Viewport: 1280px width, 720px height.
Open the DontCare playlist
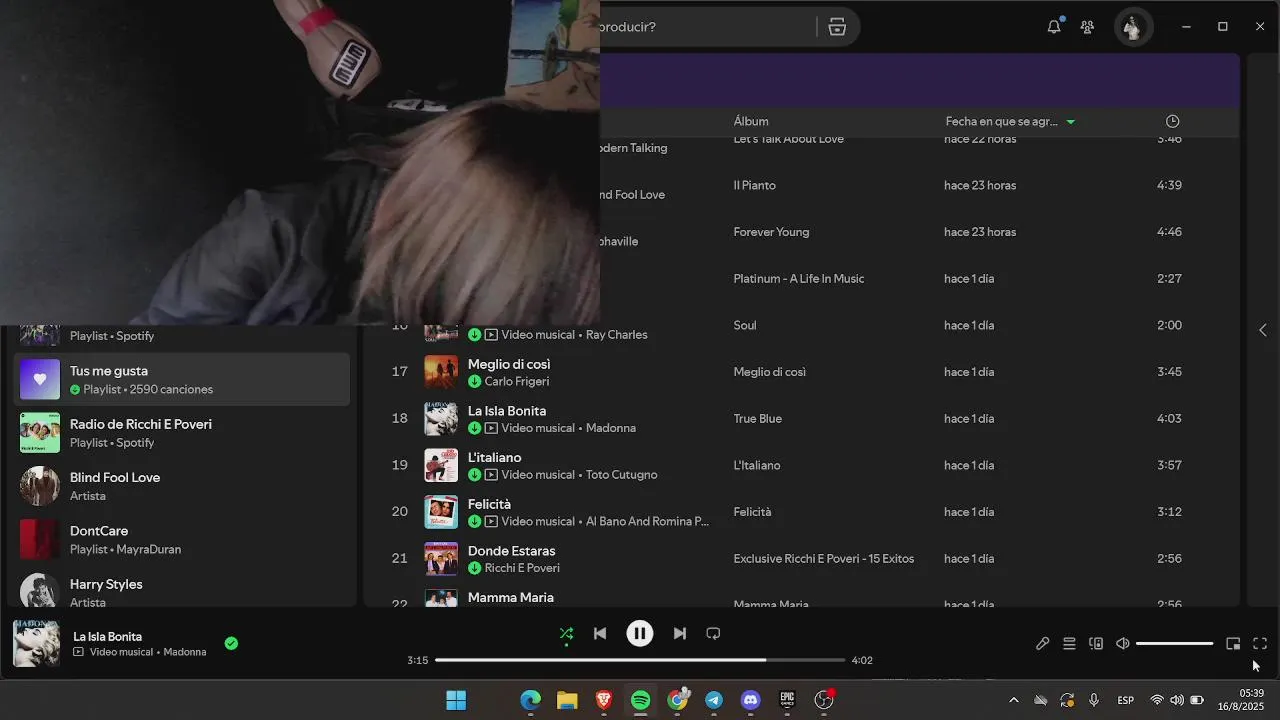(x=182, y=539)
